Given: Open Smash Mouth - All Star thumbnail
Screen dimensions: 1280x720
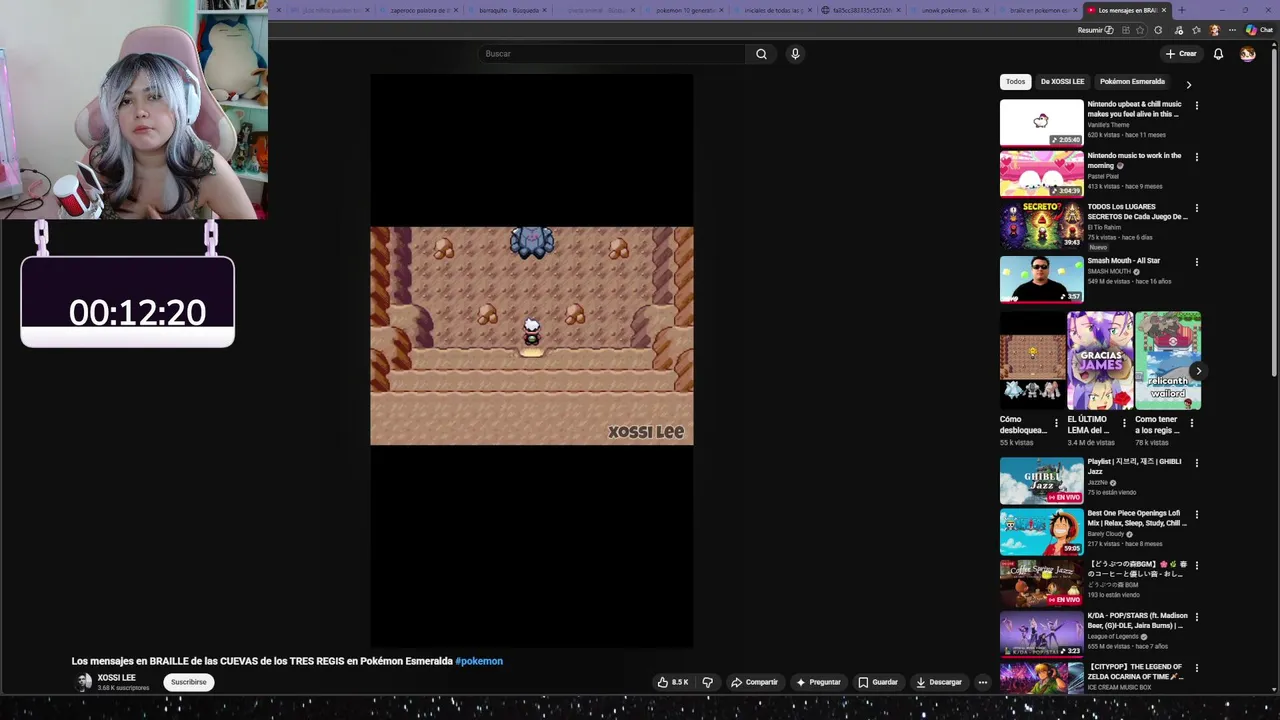Looking at the screenshot, I should coord(1041,279).
